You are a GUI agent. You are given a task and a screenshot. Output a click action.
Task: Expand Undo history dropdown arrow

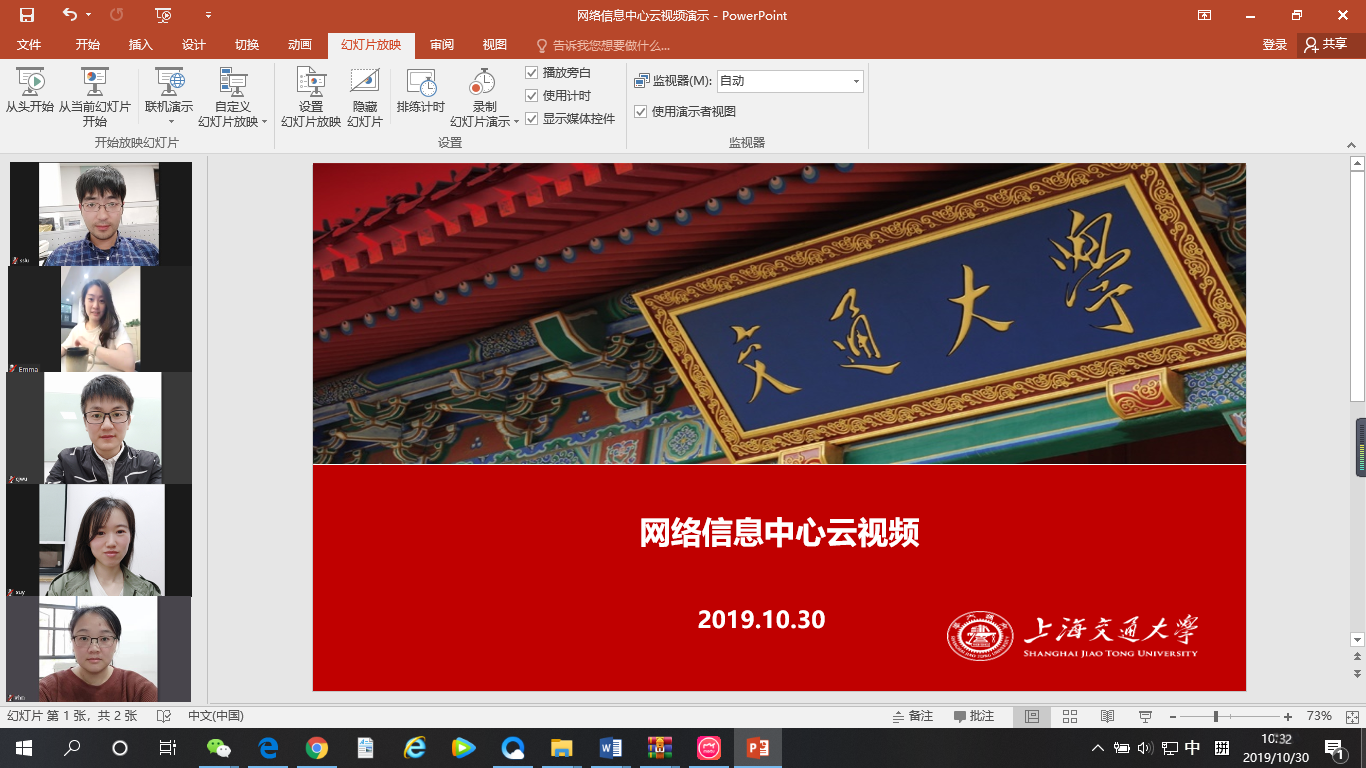coord(89,15)
